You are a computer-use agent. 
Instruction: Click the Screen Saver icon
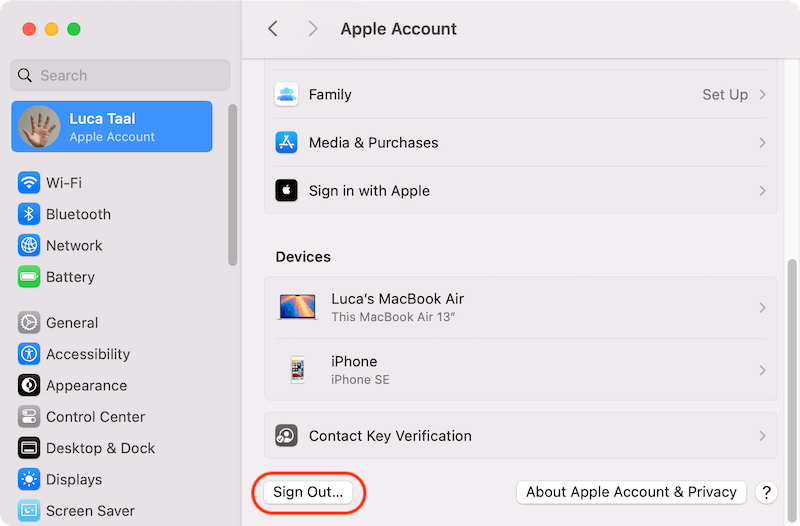[29, 511]
